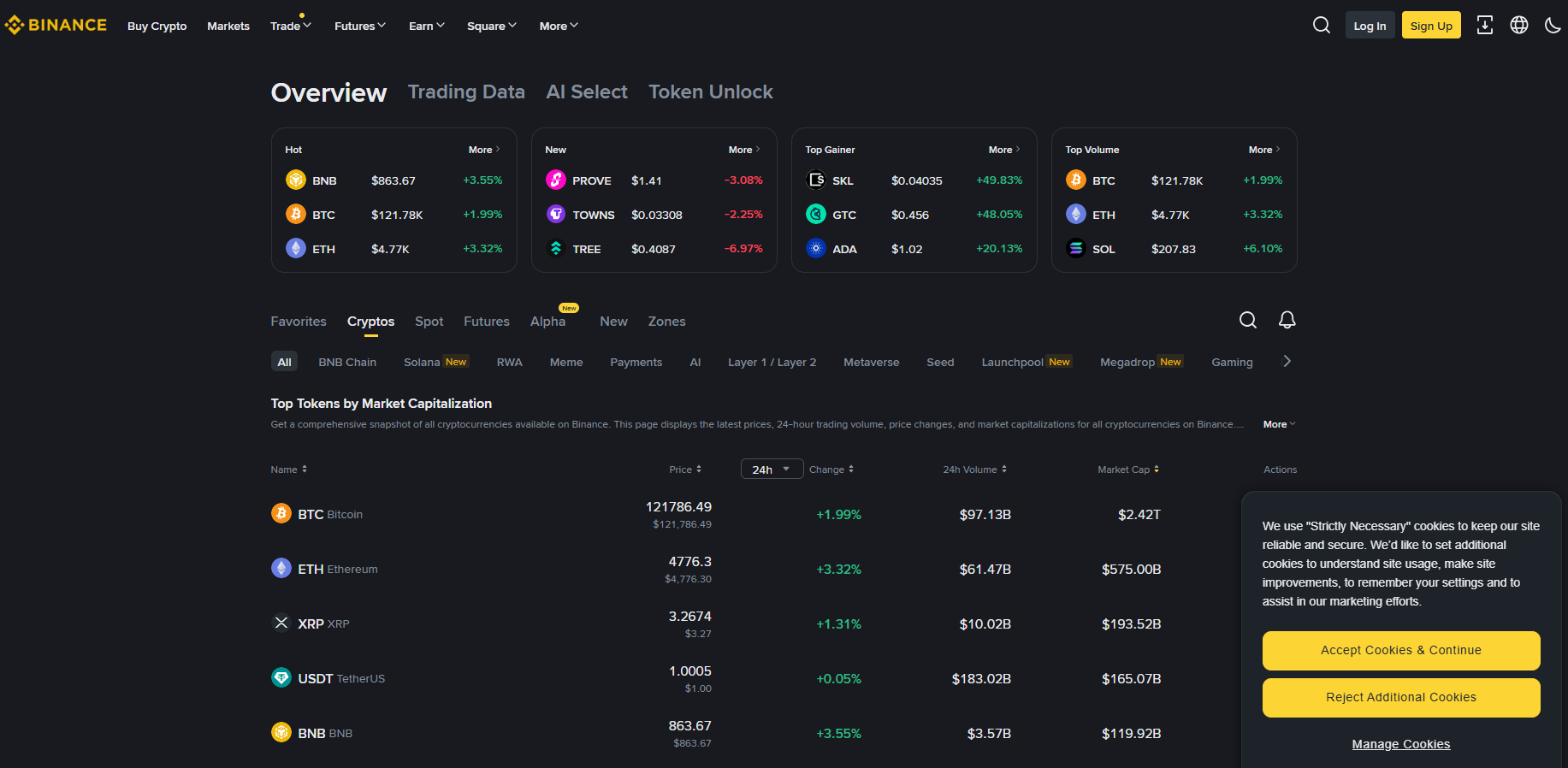The image size is (1568, 768).
Task: Click SKL coin icon in Top Gainer
Action: tap(816, 180)
